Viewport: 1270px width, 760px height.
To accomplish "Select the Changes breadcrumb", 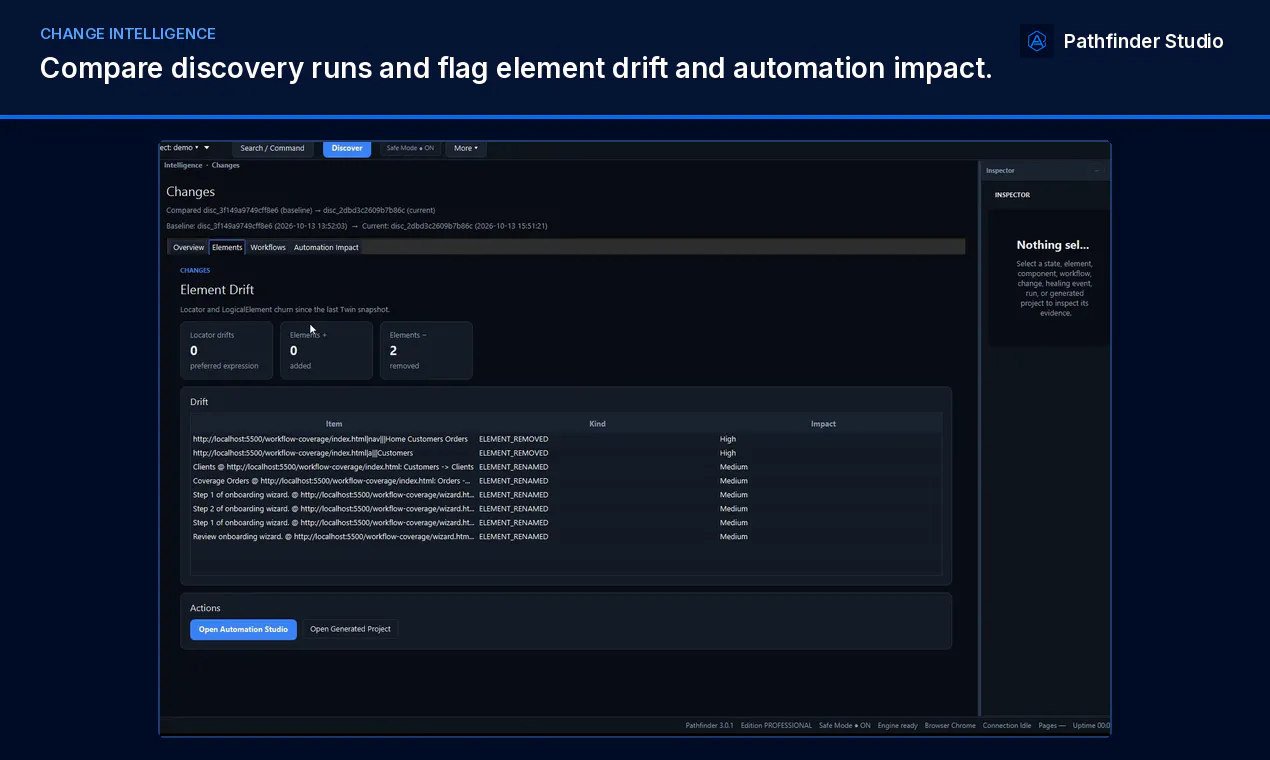I will point(226,165).
